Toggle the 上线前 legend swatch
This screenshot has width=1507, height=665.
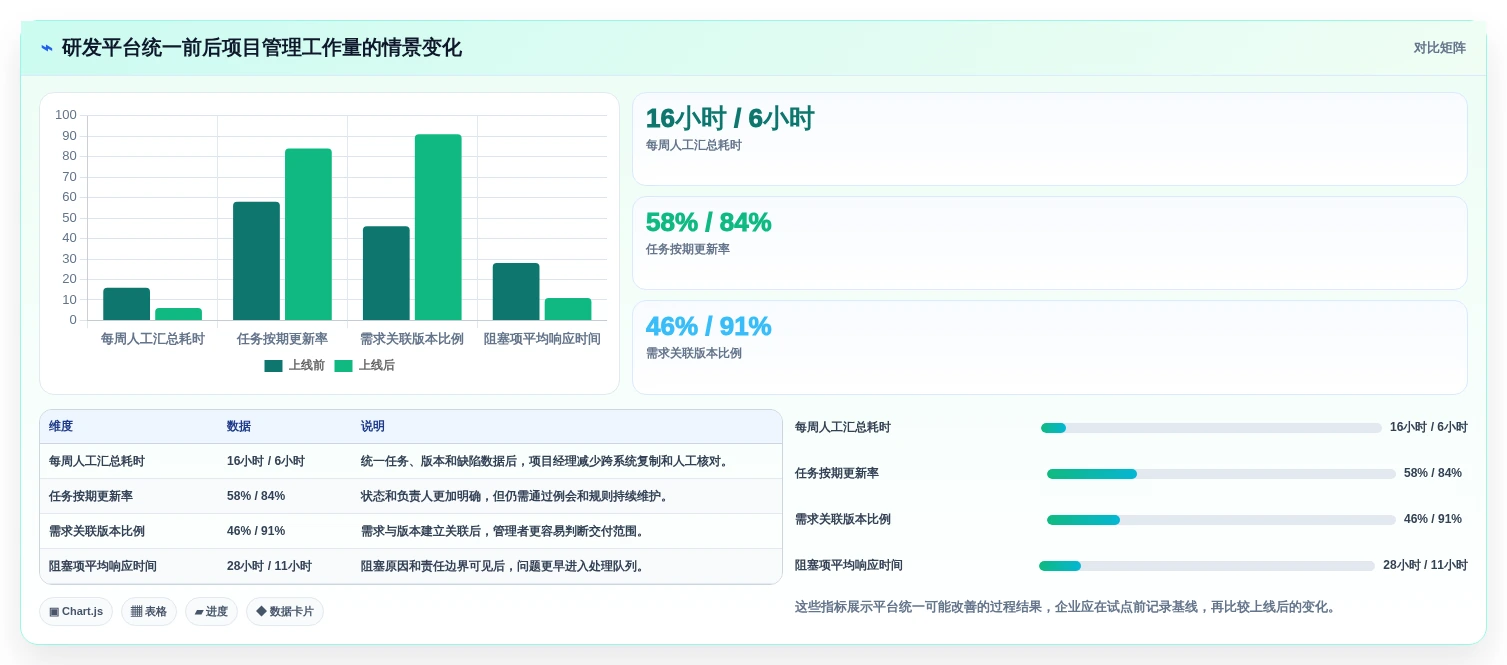tap(273, 366)
